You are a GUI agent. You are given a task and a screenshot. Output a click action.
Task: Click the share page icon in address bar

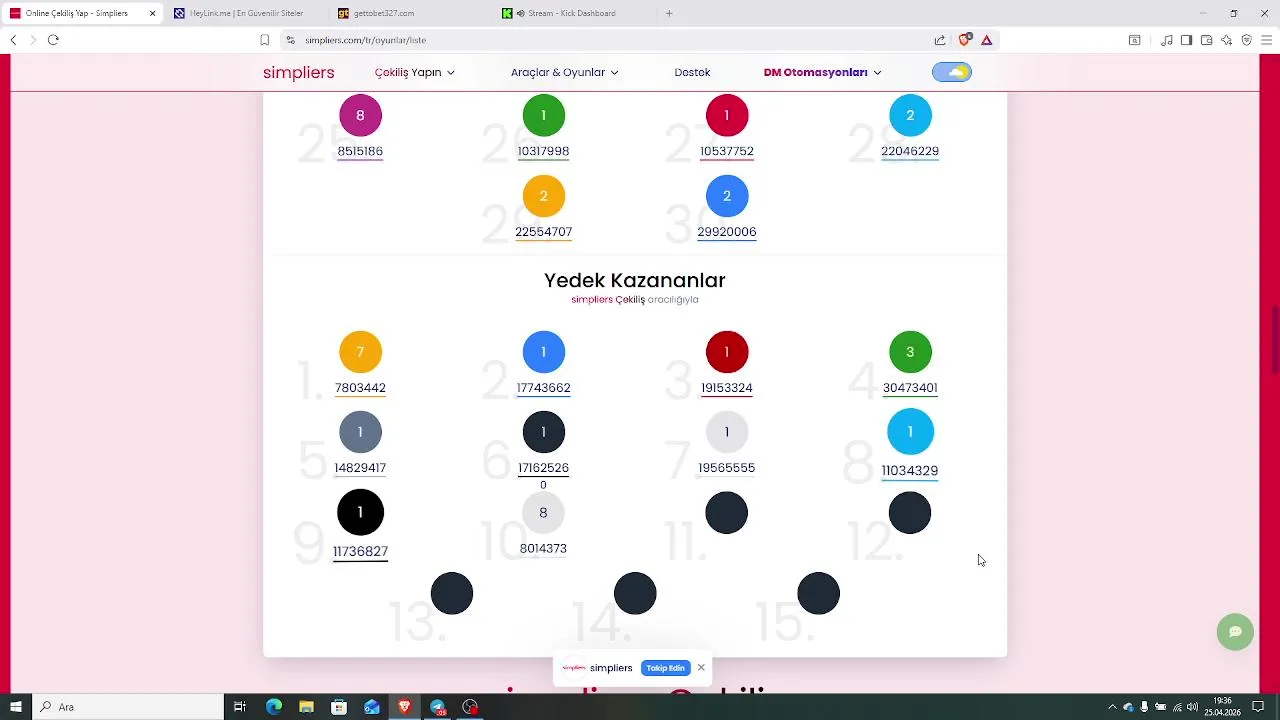(x=940, y=40)
